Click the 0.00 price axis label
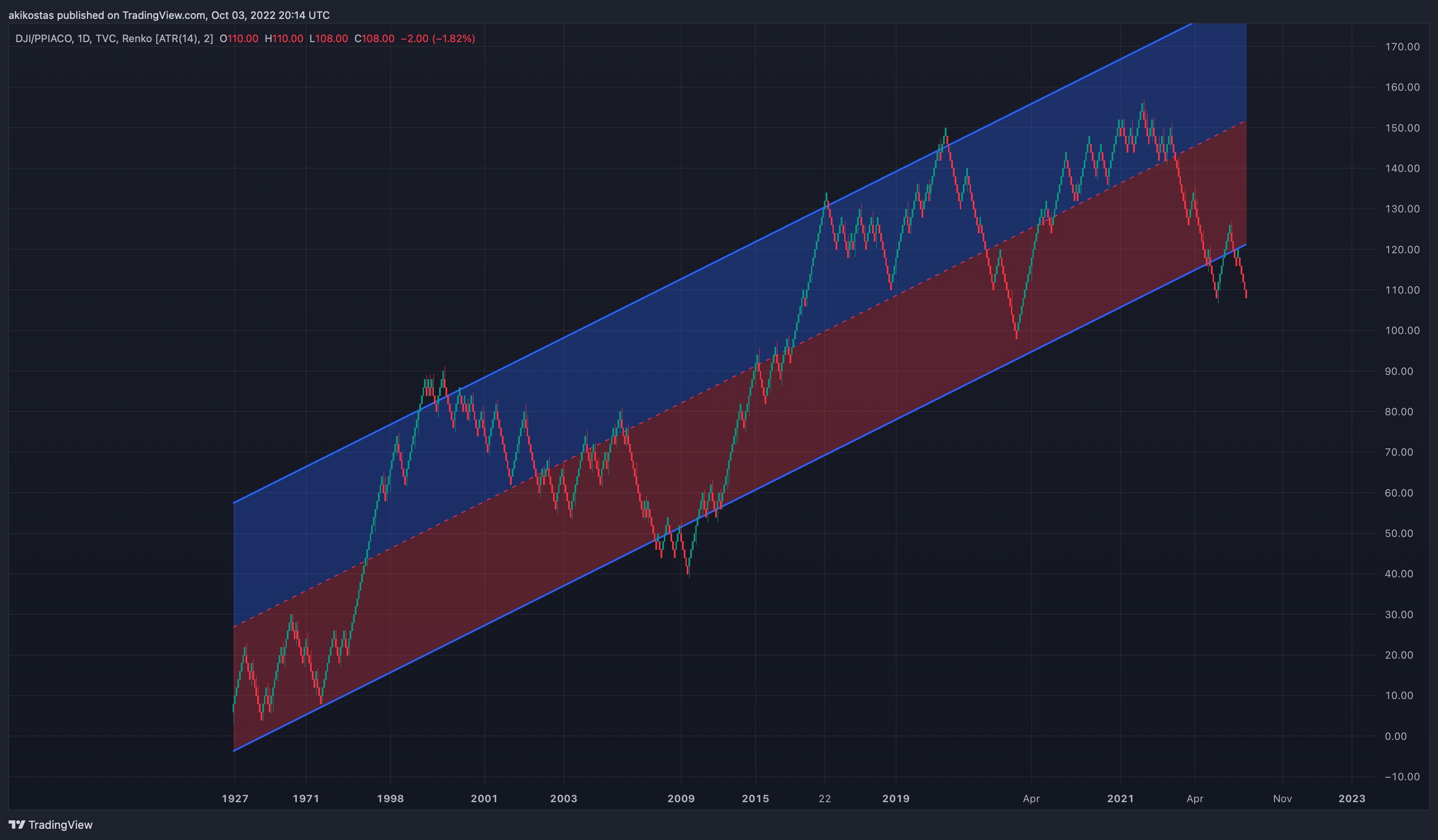The width and height of the screenshot is (1438, 840). tap(1396, 736)
